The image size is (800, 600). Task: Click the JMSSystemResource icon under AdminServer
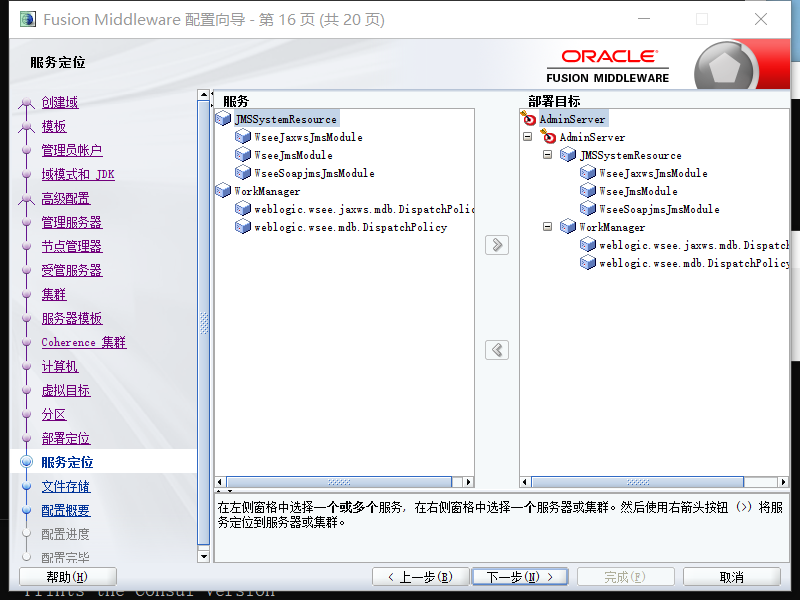point(570,155)
